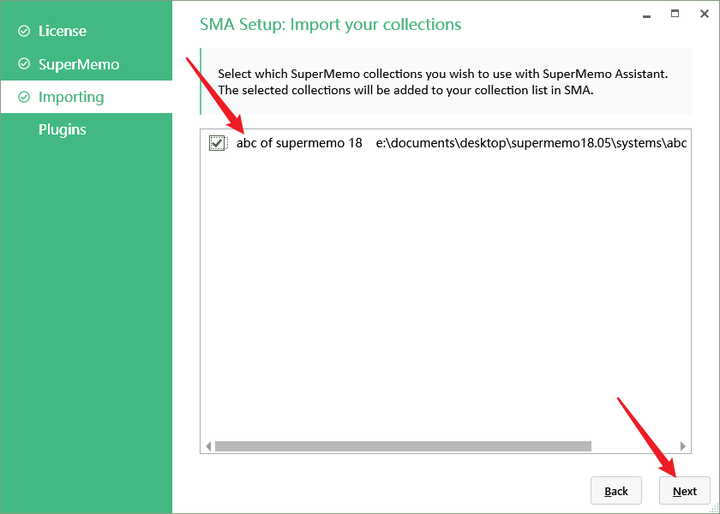
Task: Select the collection name 'abc of supermemo 18'
Action: [x=299, y=143]
